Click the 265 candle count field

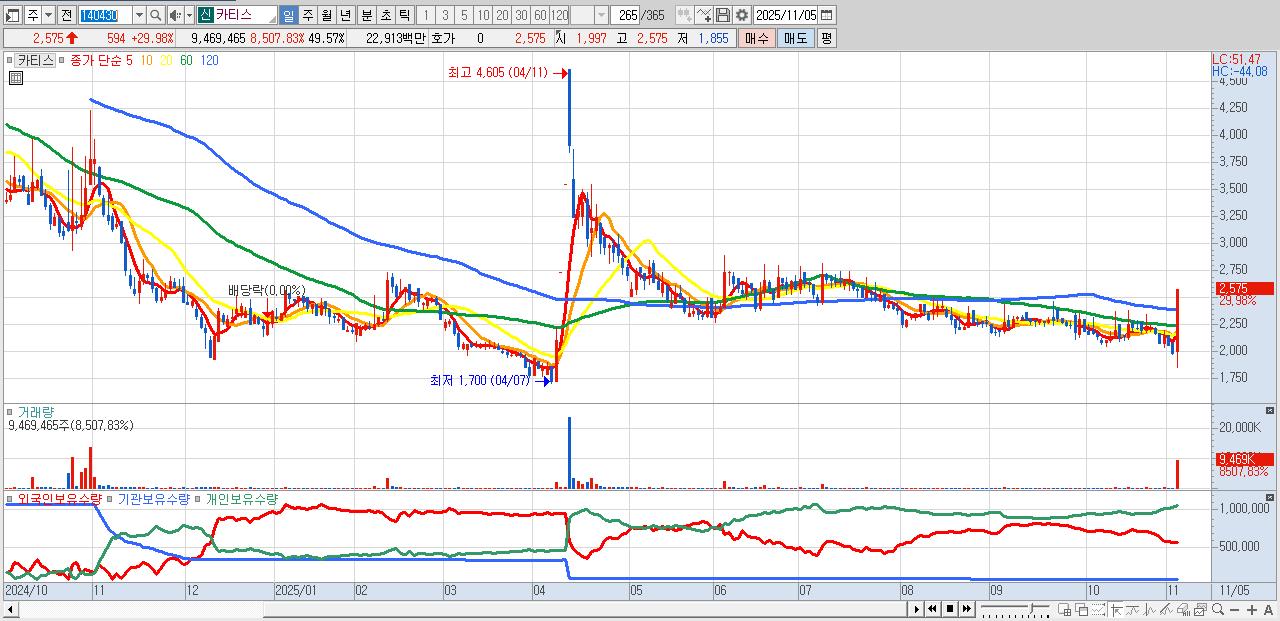(x=626, y=15)
